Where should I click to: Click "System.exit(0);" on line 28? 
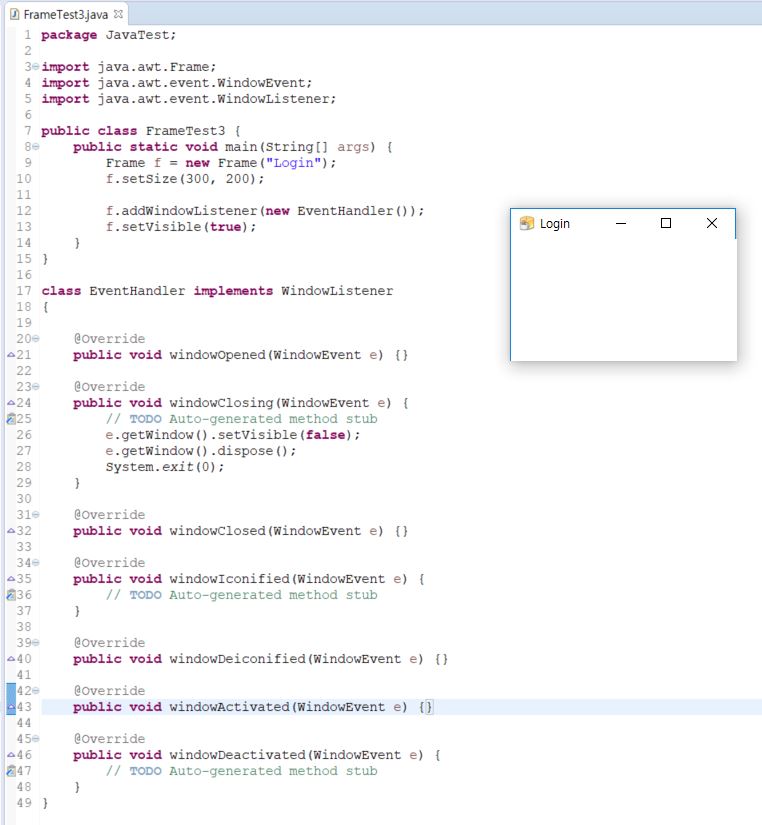tap(165, 467)
